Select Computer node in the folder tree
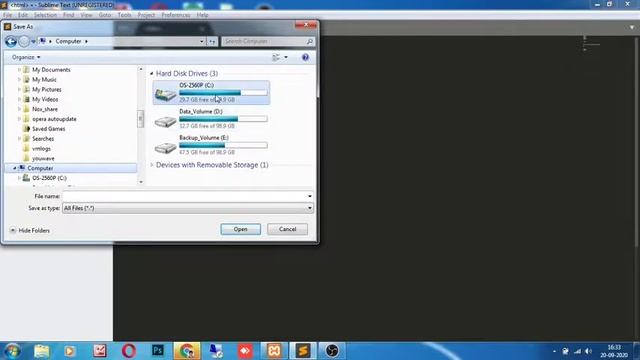Screen dimensions: 640x360 point(40,168)
